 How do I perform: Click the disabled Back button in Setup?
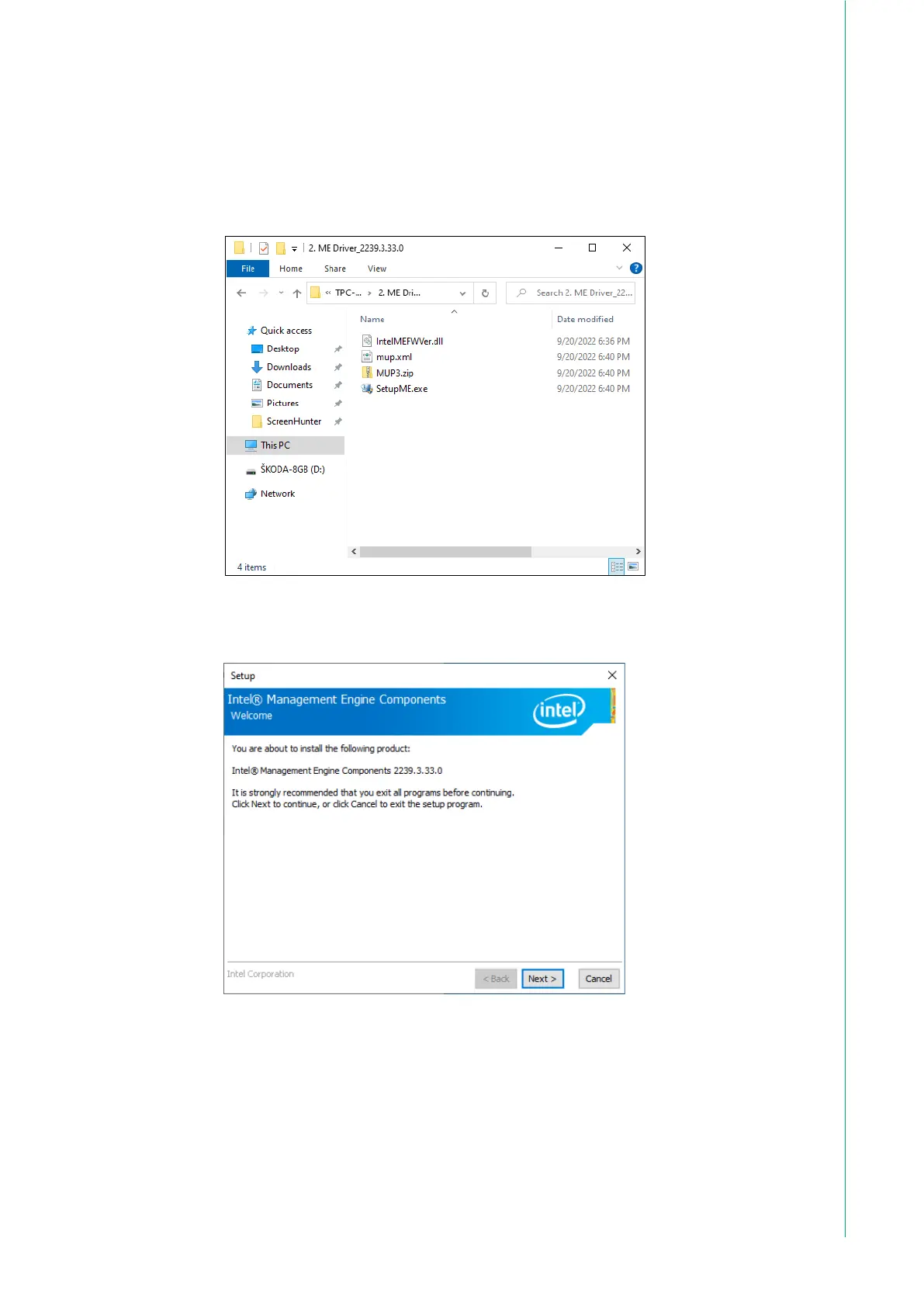pyautogui.click(x=496, y=979)
